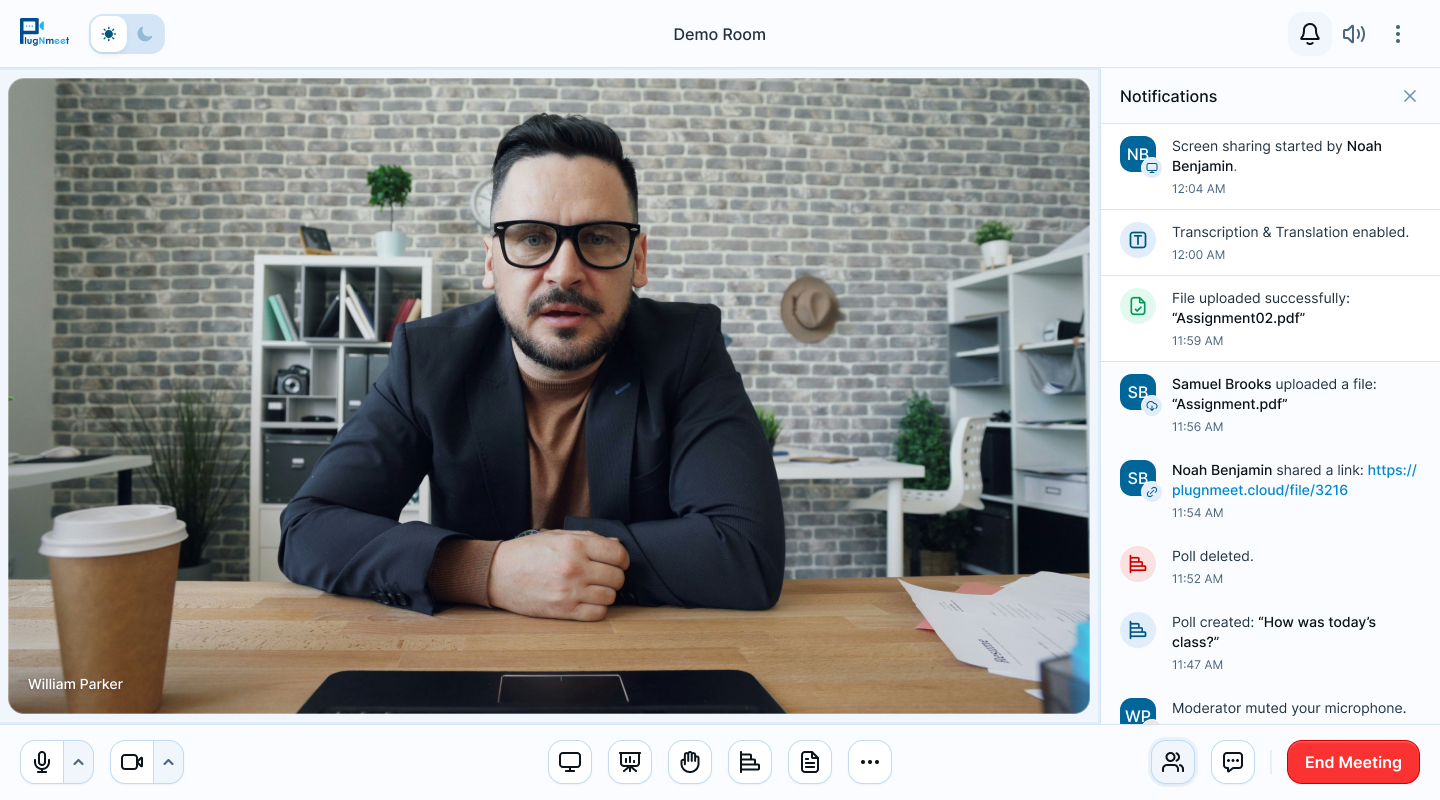The image size is (1440, 800).
Task: Click the speaker volume icon
Action: pos(1354,34)
